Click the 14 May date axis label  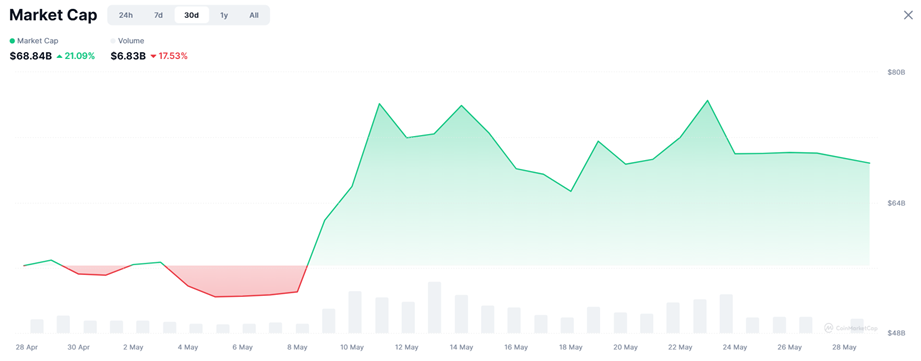tap(460, 347)
